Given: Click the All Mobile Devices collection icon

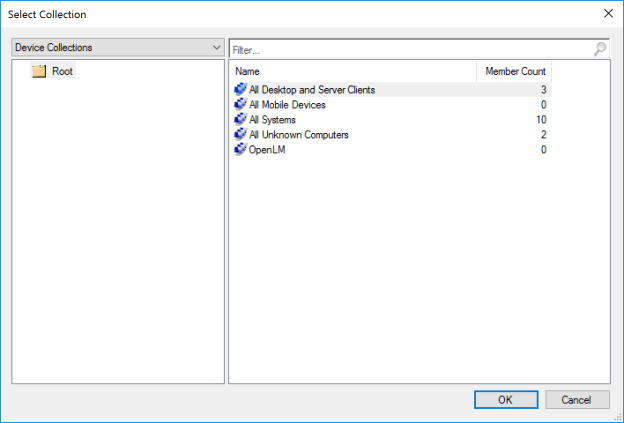Looking at the screenshot, I should pyautogui.click(x=240, y=105).
